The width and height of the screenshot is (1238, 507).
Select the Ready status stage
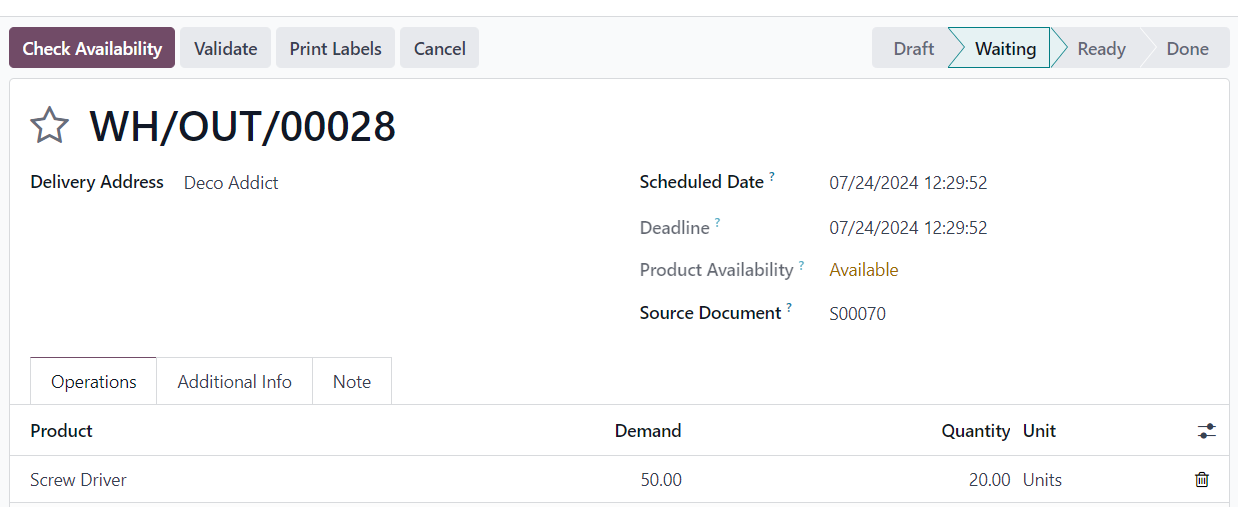pos(1101,48)
